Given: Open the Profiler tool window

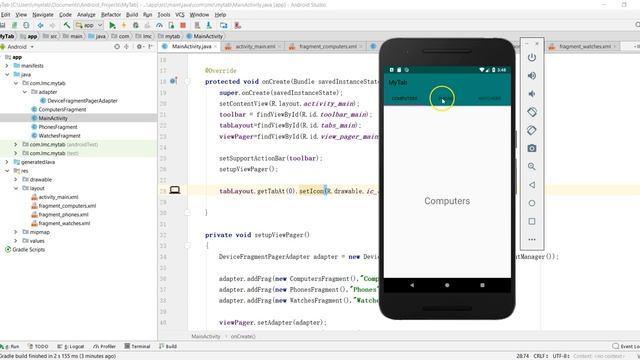Looking at the screenshot, I should pos(104,347).
